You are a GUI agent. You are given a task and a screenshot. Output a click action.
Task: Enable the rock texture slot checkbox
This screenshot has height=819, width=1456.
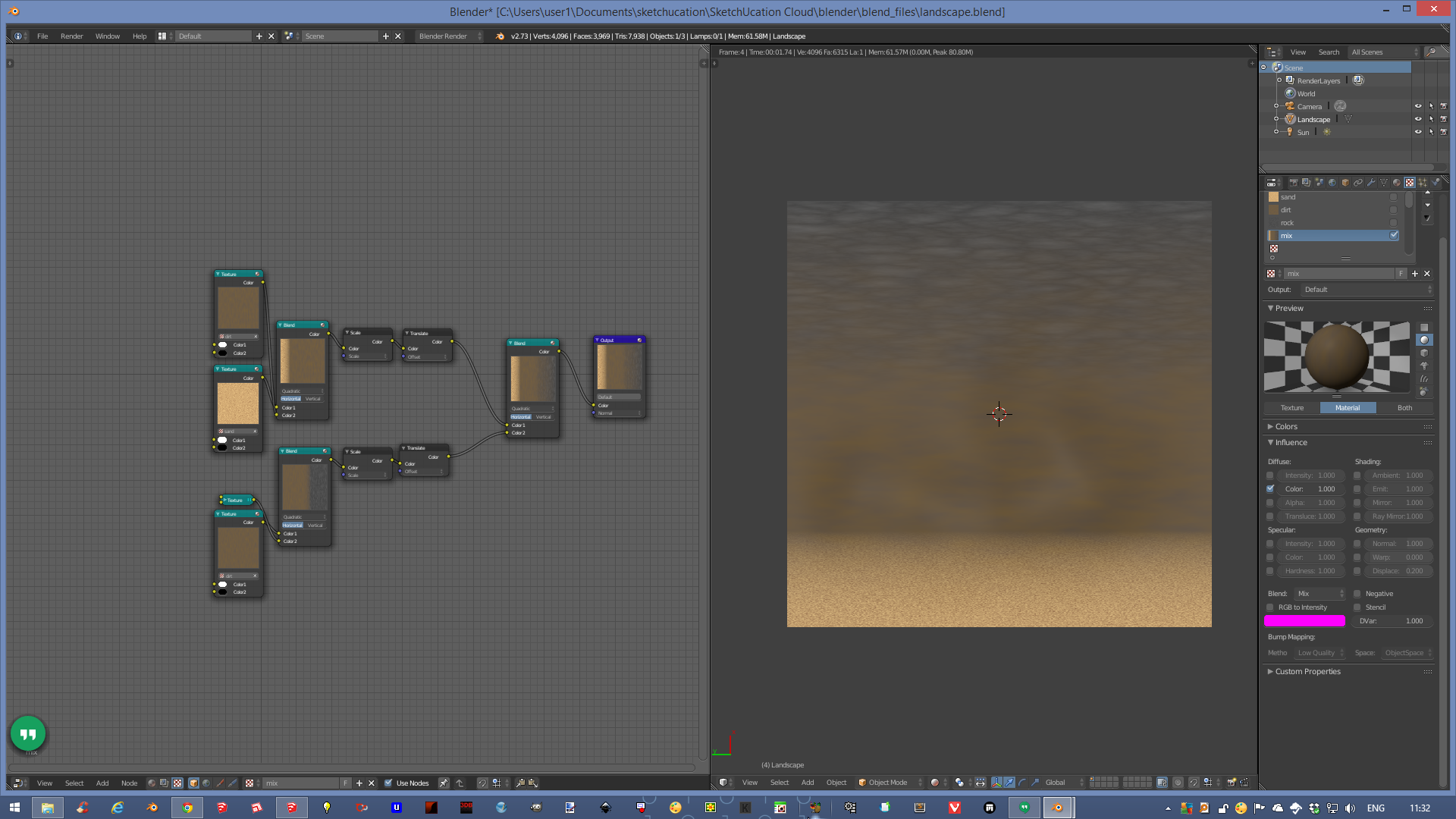click(1393, 223)
